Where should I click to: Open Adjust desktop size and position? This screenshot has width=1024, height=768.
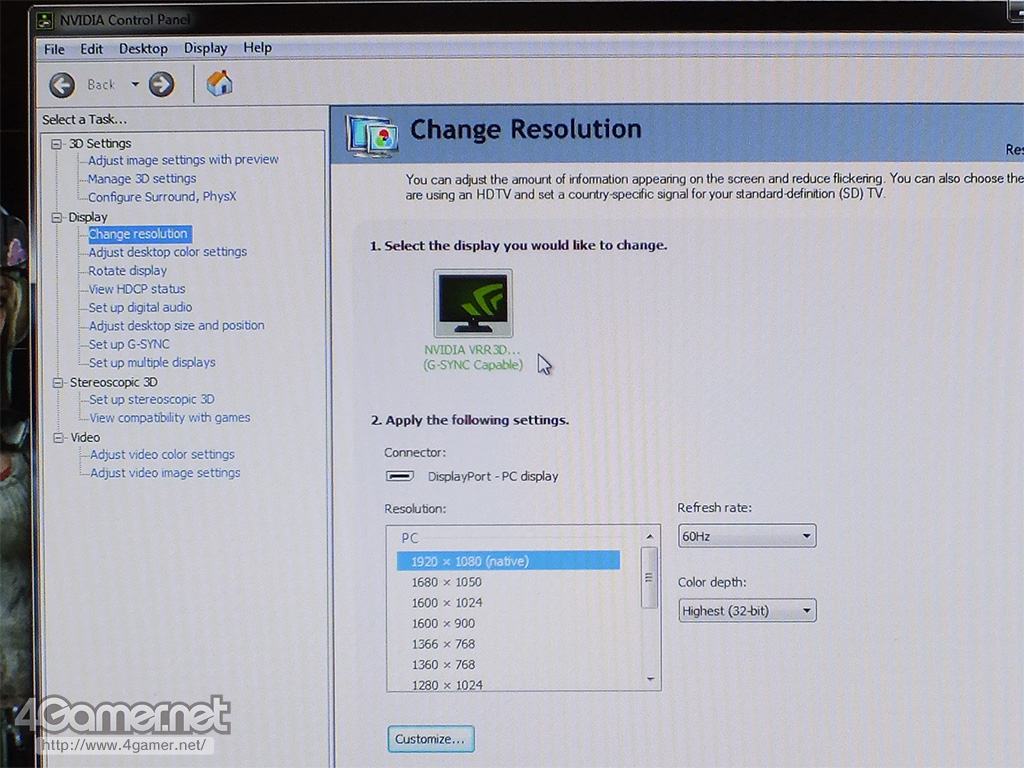pos(176,325)
